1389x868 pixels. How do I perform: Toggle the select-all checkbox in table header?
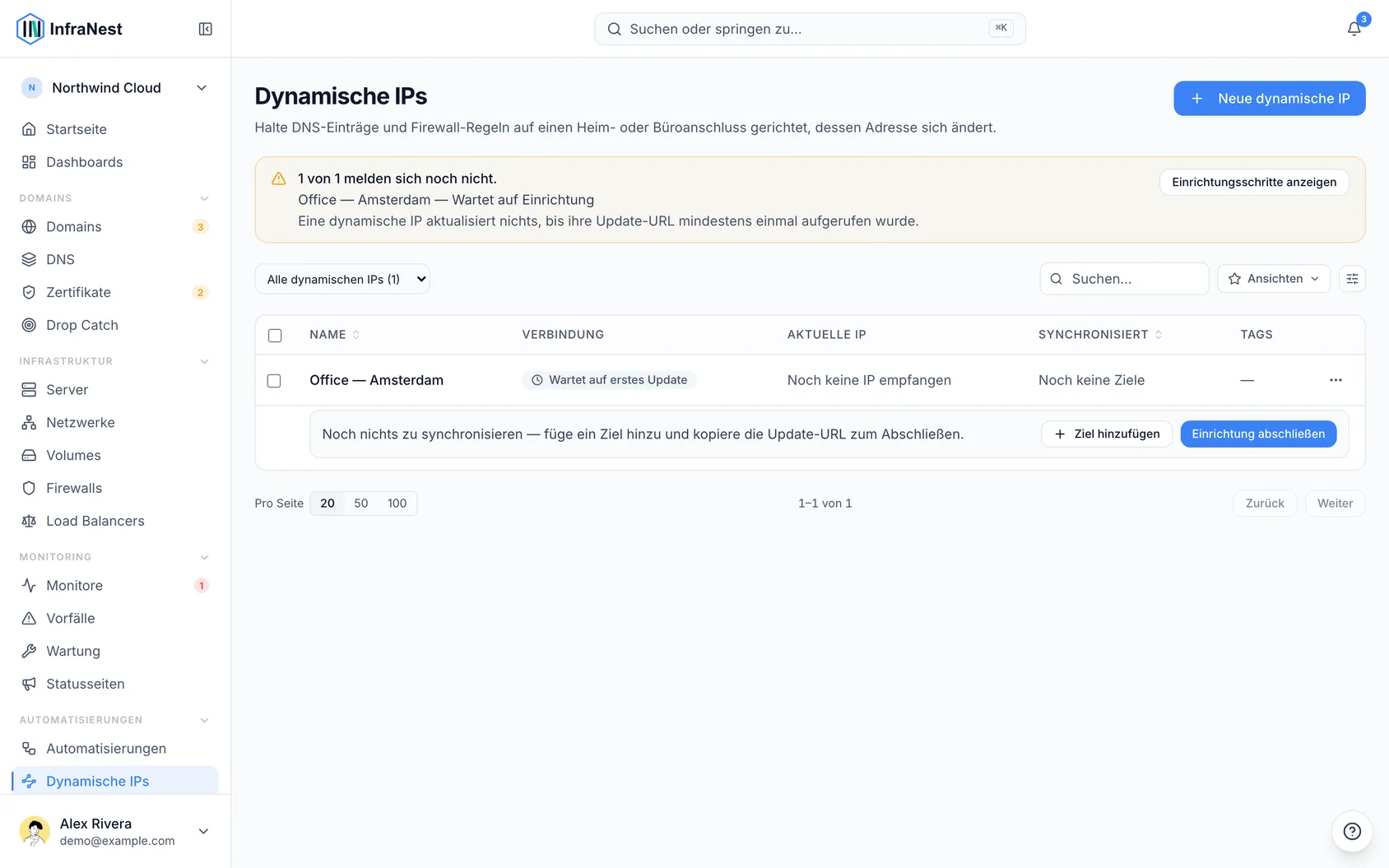275,335
